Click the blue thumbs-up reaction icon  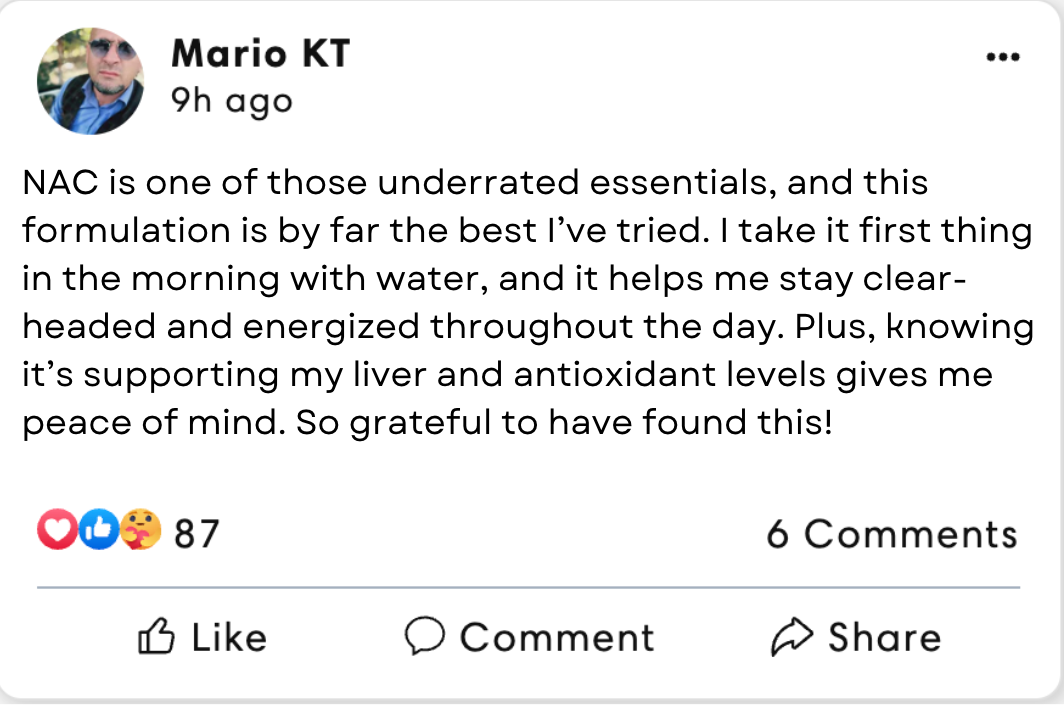pyautogui.click(x=97, y=531)
